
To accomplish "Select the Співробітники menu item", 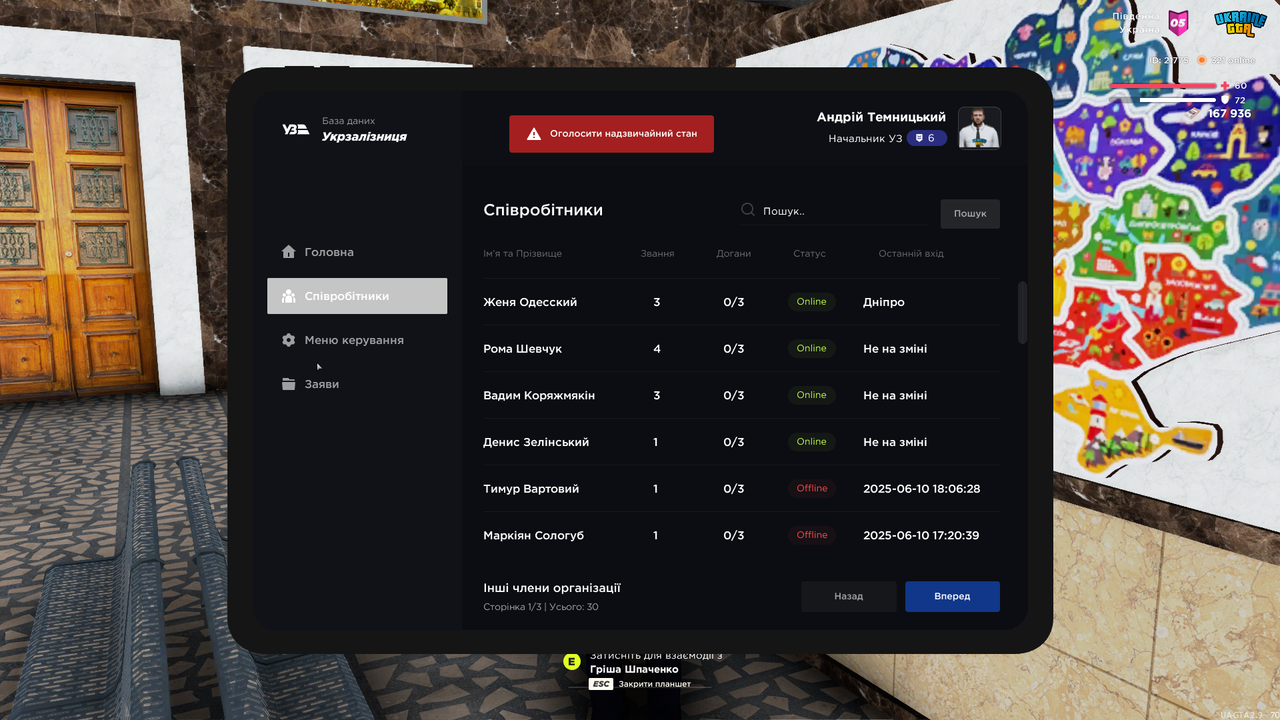I will click(x=357, y=296).
